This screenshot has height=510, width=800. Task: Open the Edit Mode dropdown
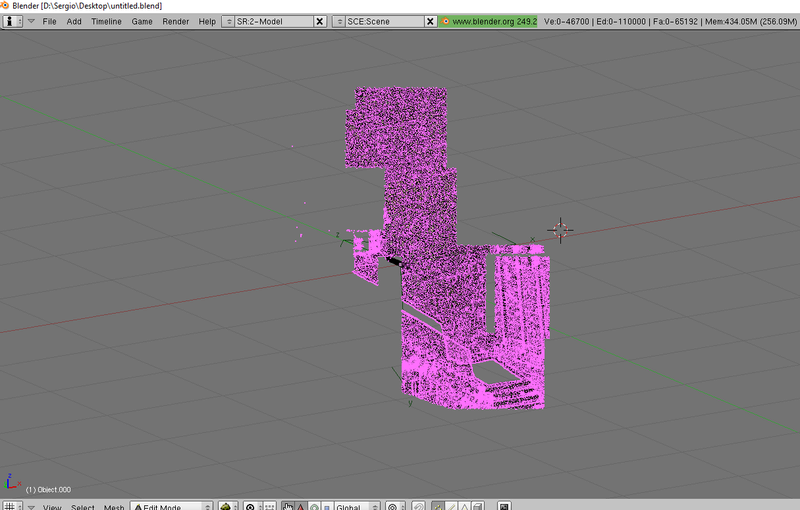click(x=171, y=506)
